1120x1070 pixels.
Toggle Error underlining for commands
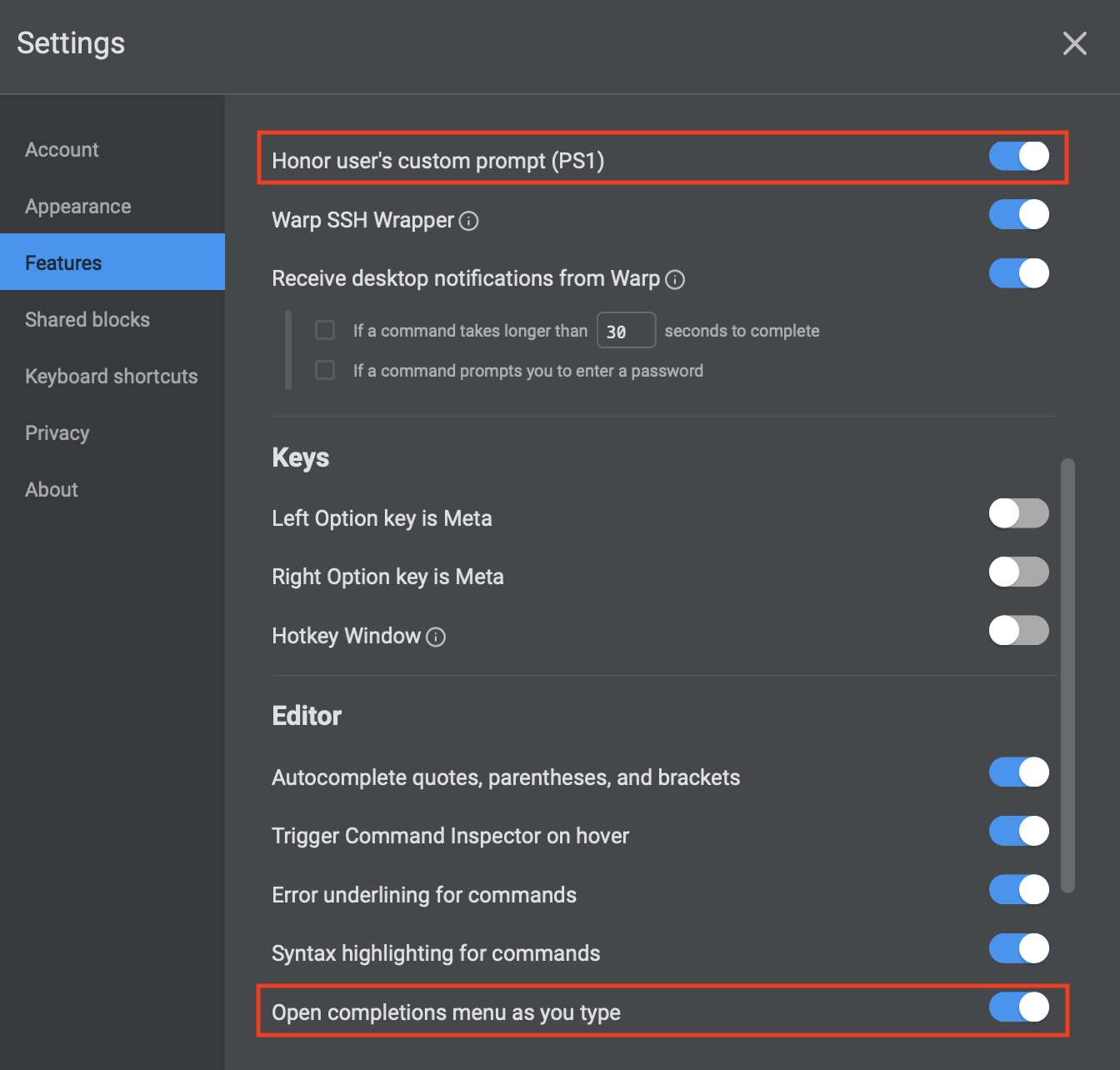pyautogui.click(x=1018, y=889)
